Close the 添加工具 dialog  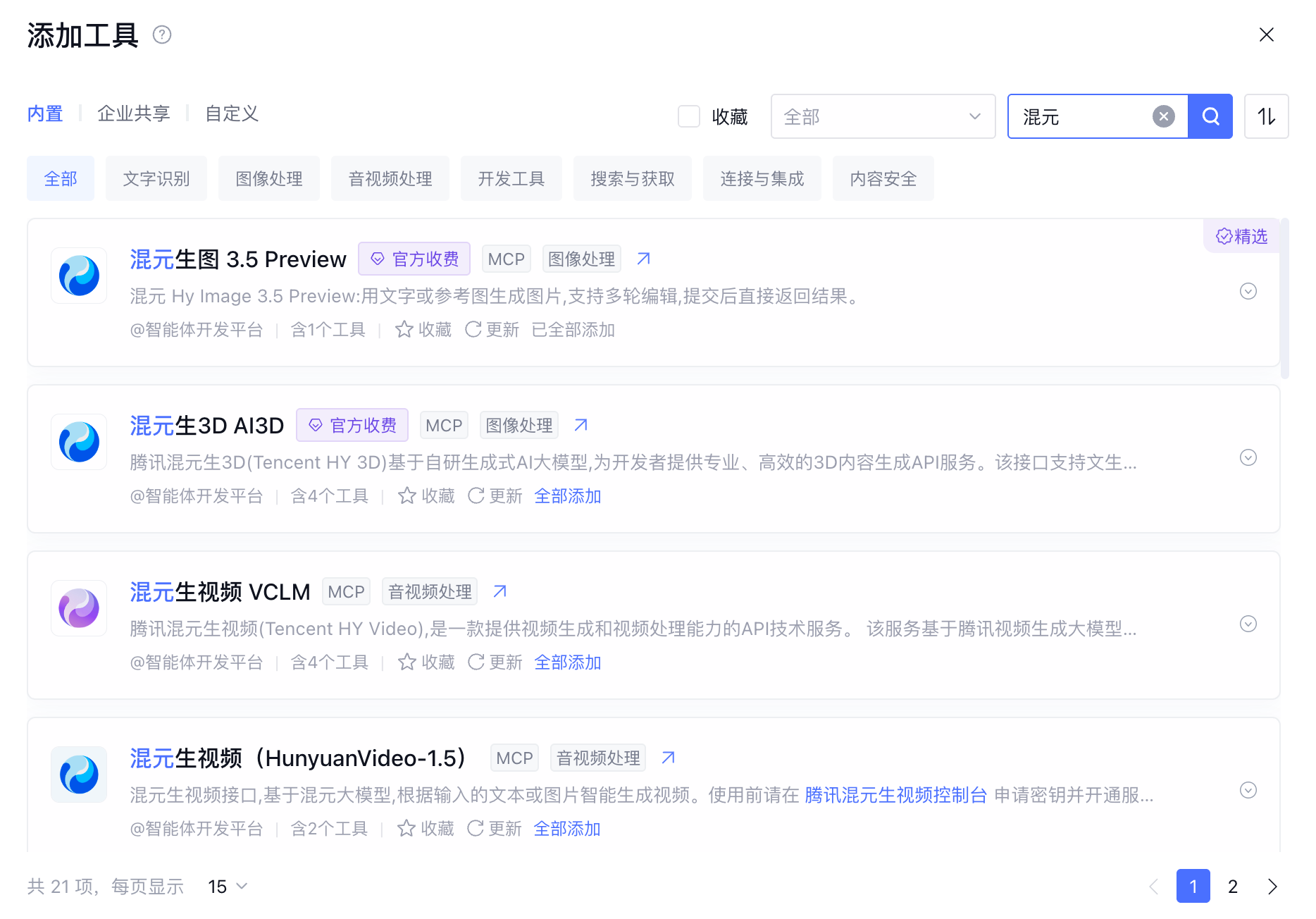click(1266, 35)
